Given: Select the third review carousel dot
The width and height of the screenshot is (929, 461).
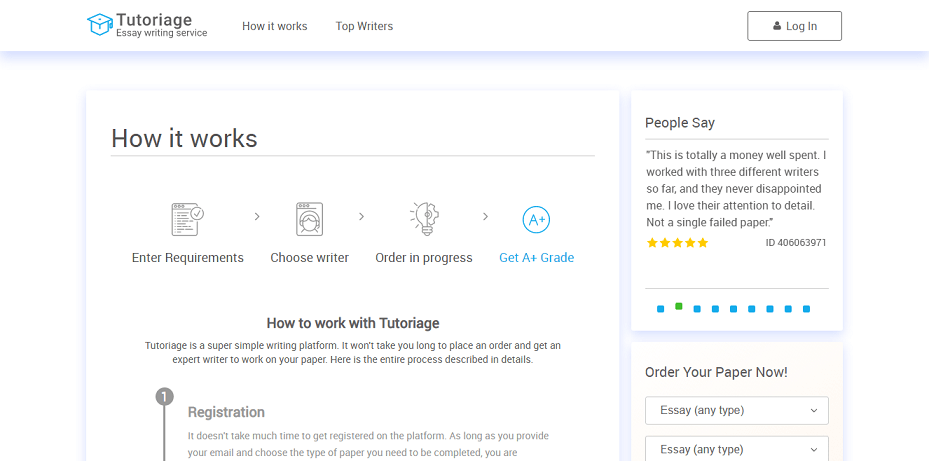Looking at the screenshot, I should pos(697,309).
